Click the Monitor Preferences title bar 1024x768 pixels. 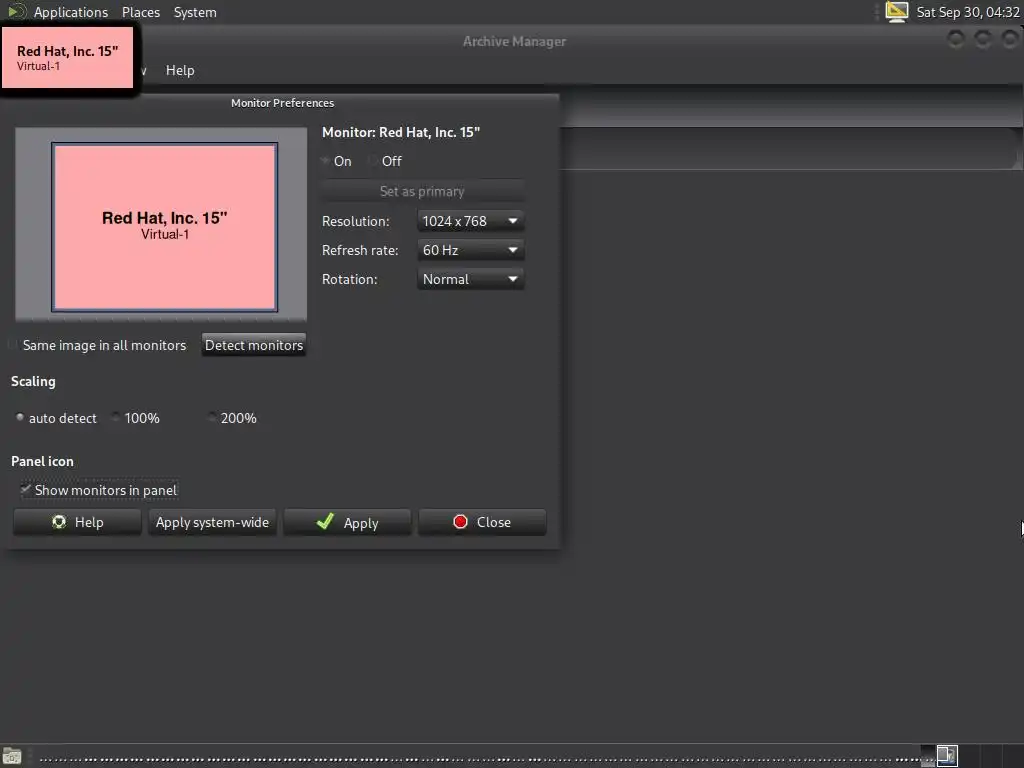(282, 103)
